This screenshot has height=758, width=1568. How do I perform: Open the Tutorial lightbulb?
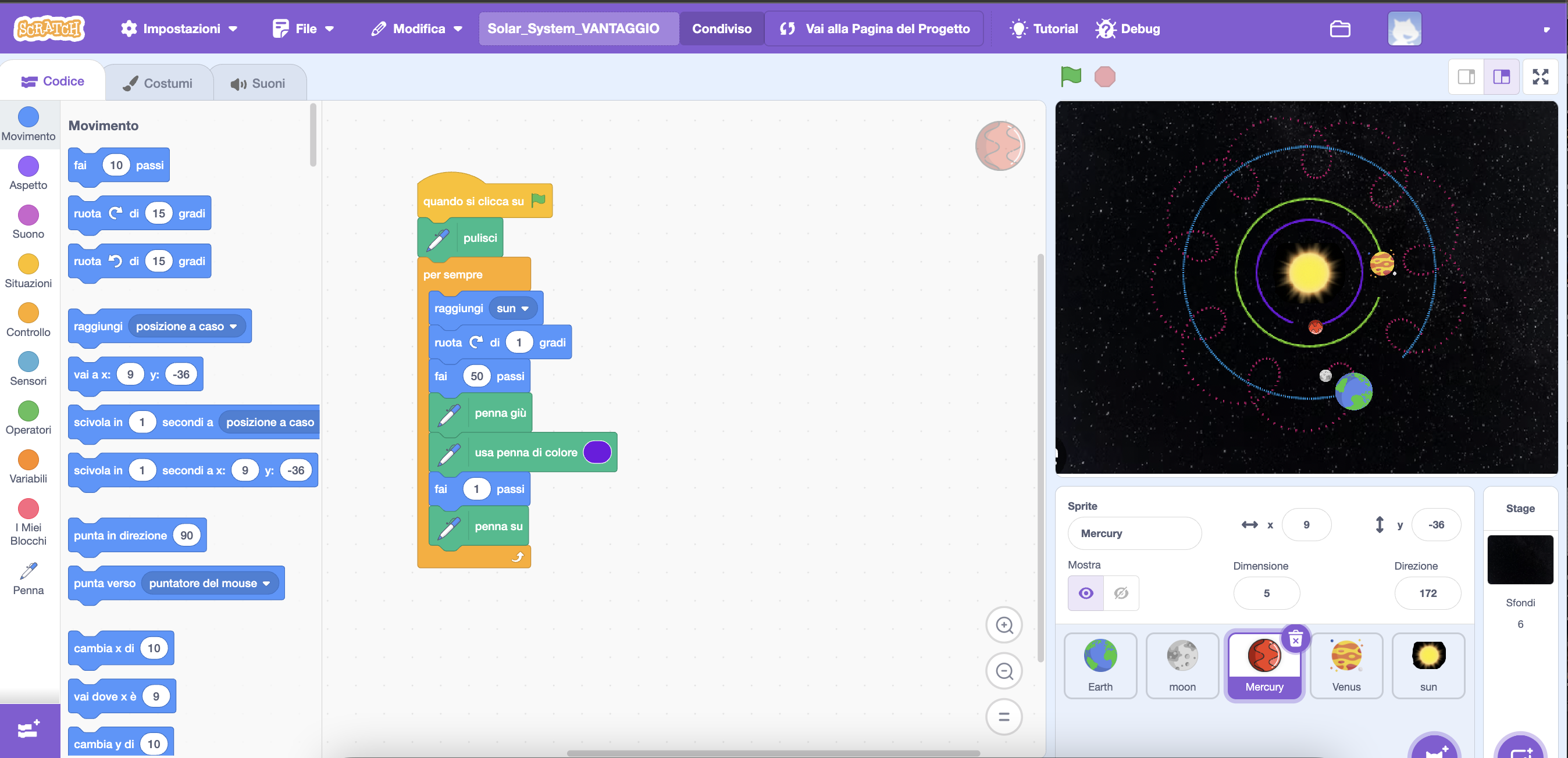click(x=1043, y=28)
